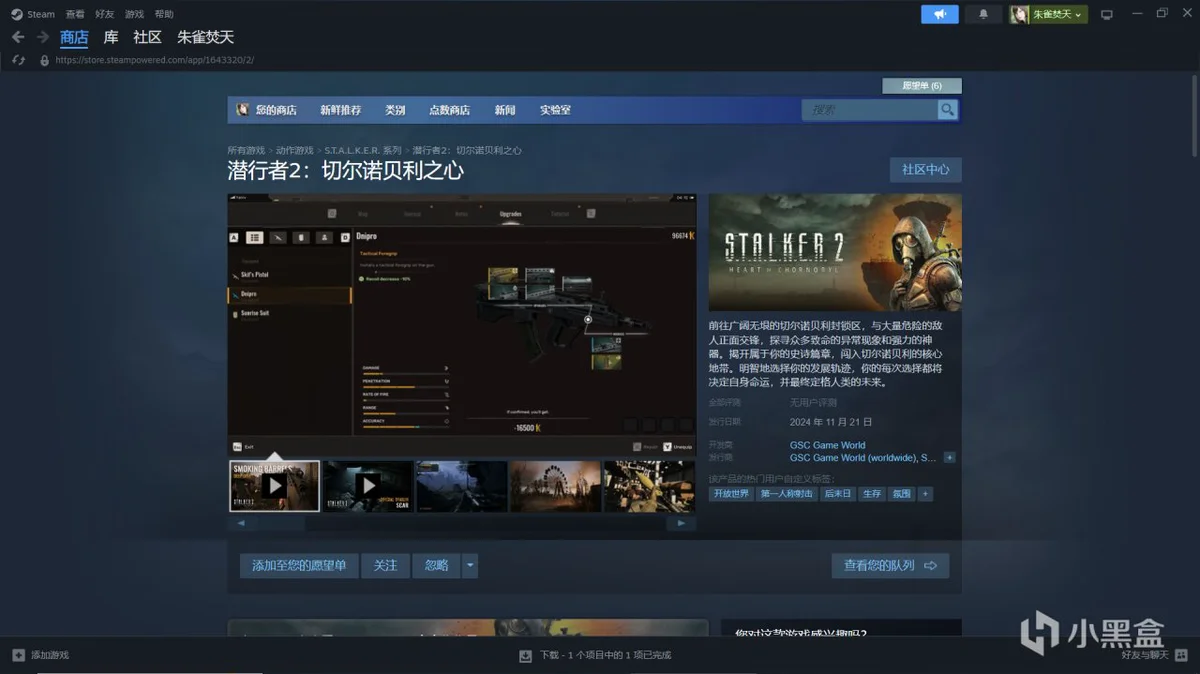Expand more user tags plus button
This screenshot has height=674, width=1200.
pos(925,494)
